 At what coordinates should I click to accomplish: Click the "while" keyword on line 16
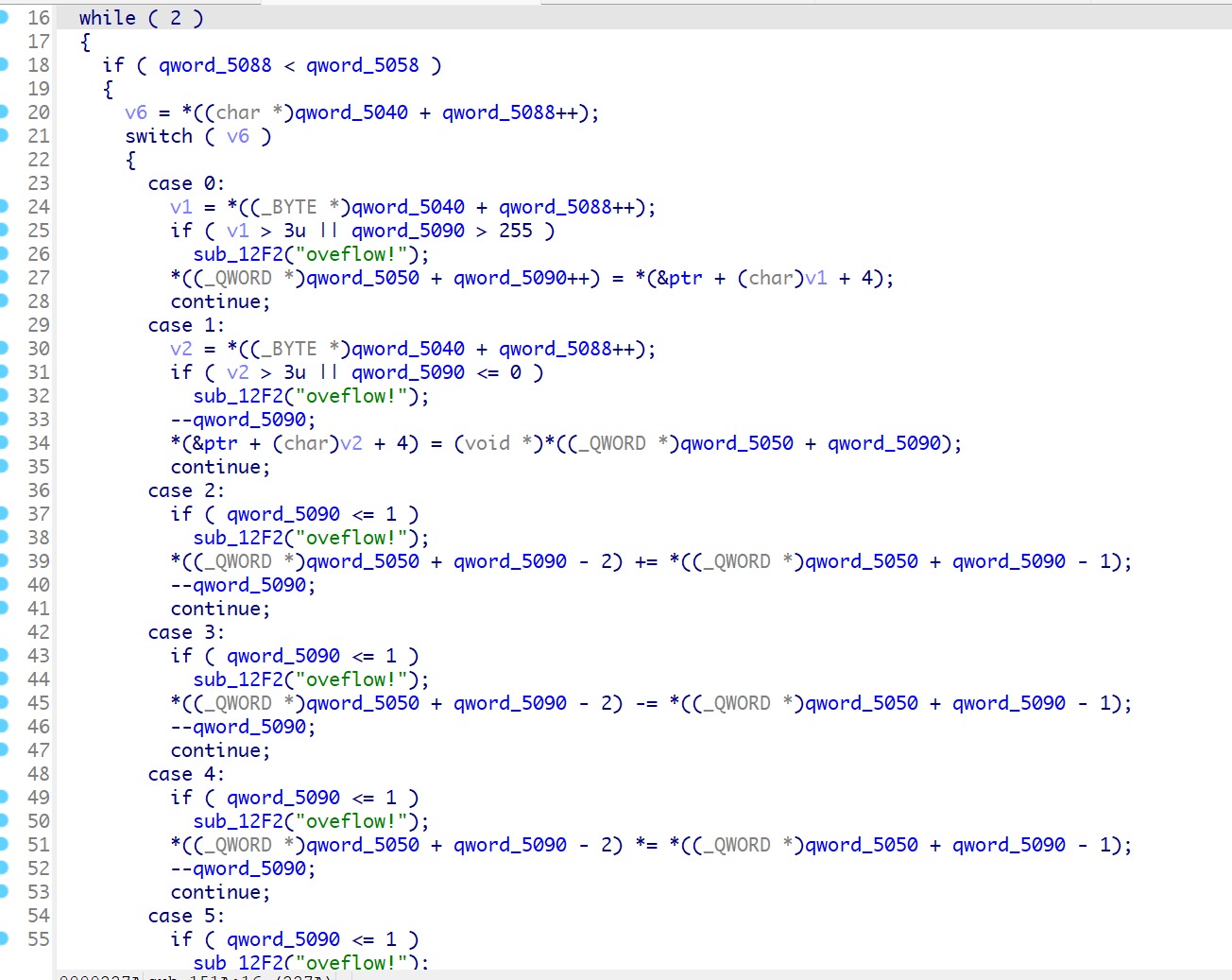click(x=107, y=18)
